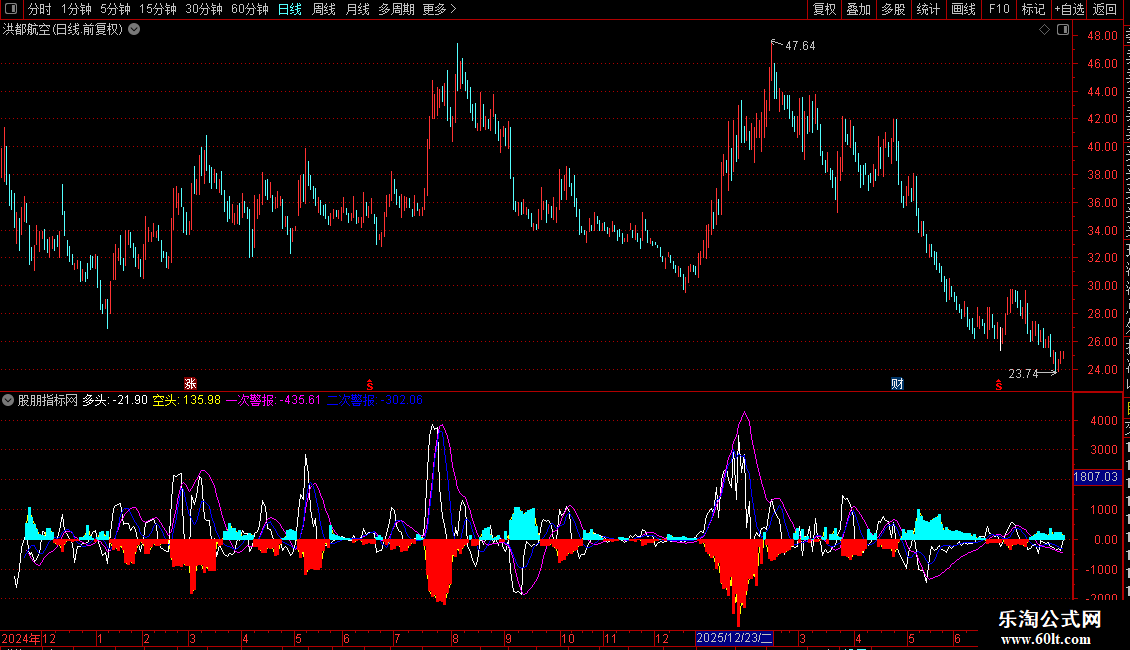Open F10 company info

[999, 9]
